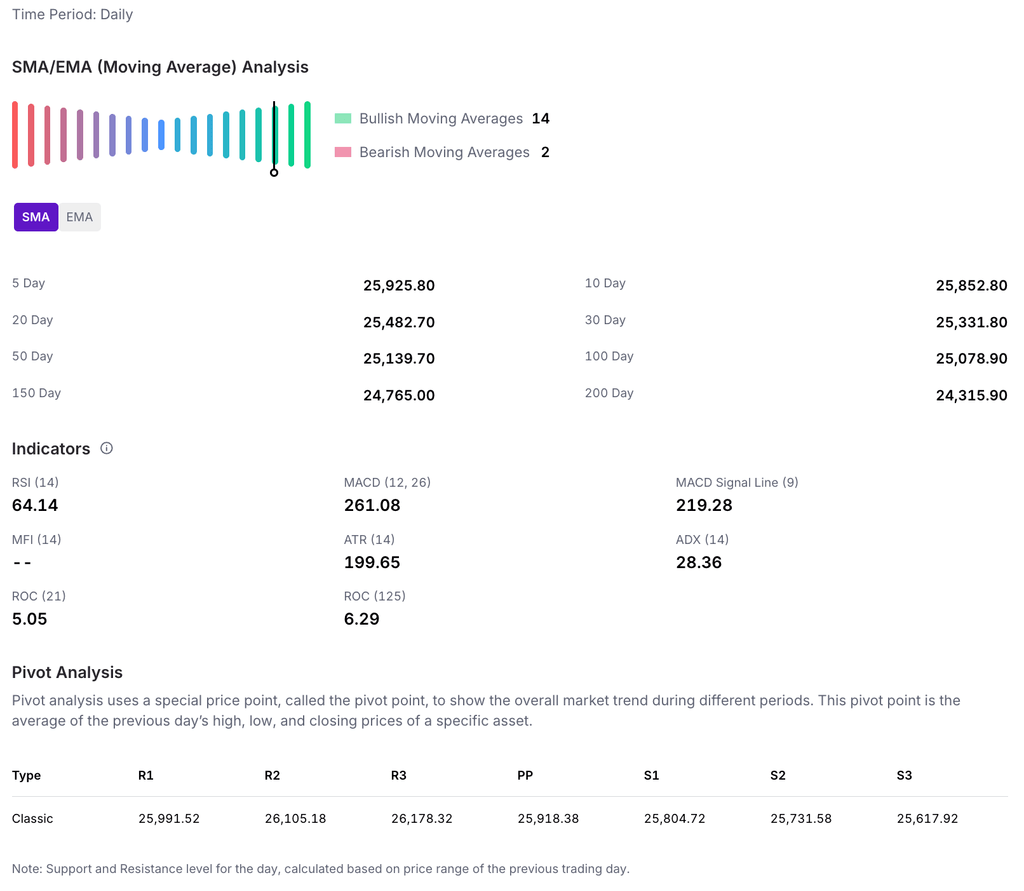Click the green Bullish Moving Averages swatch

coord(343,119)
